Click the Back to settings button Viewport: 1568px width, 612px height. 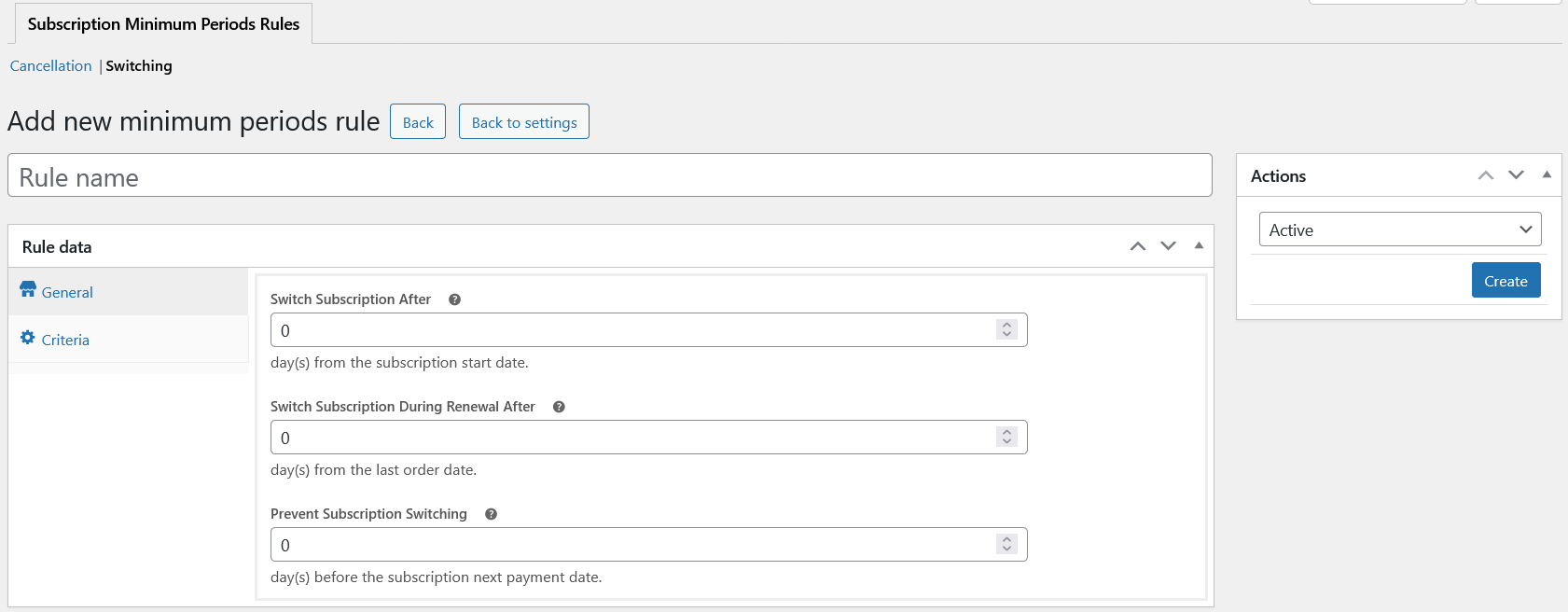tap(524, 122)
